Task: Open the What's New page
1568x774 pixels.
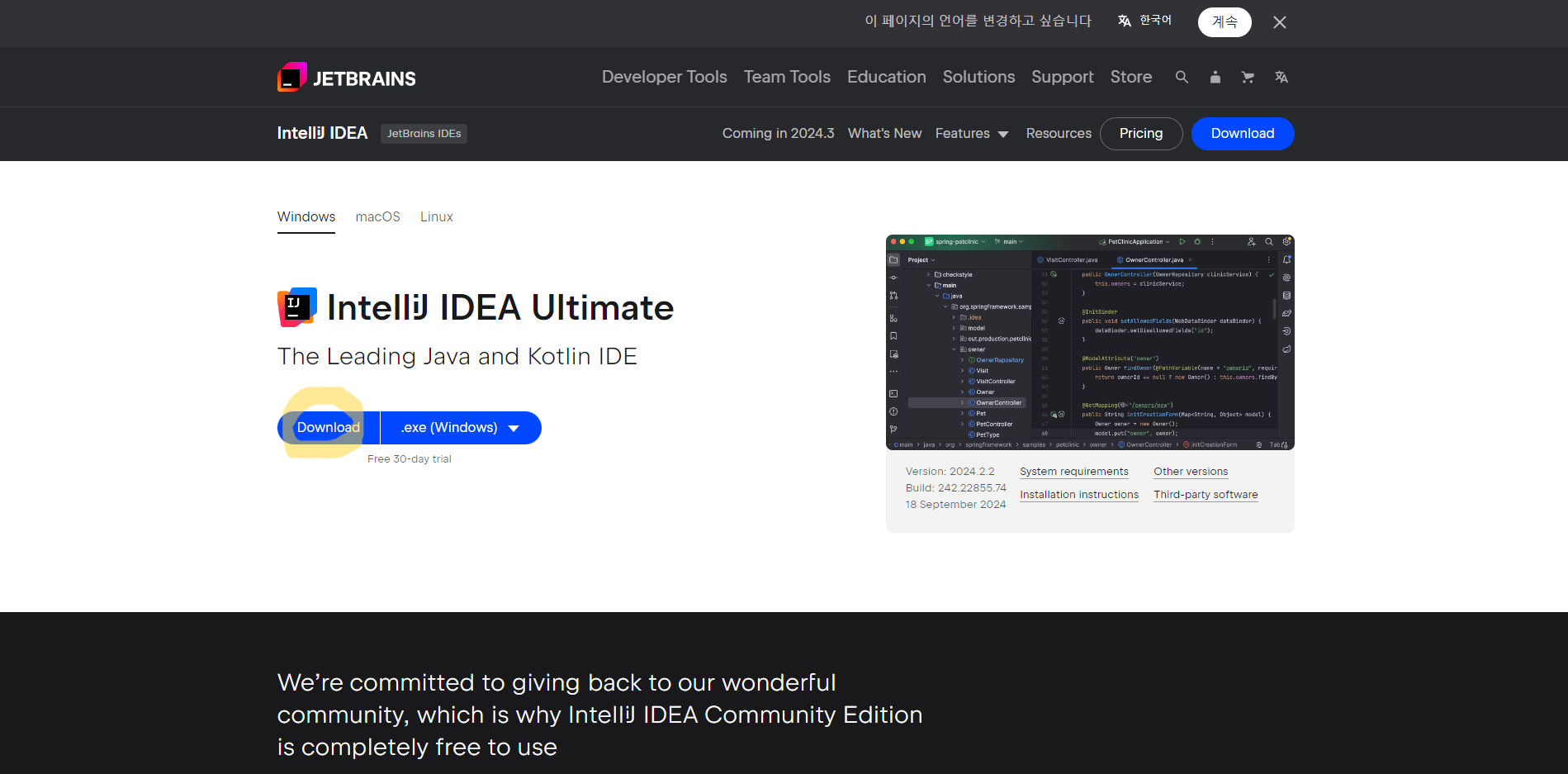Action: point(884,133)
